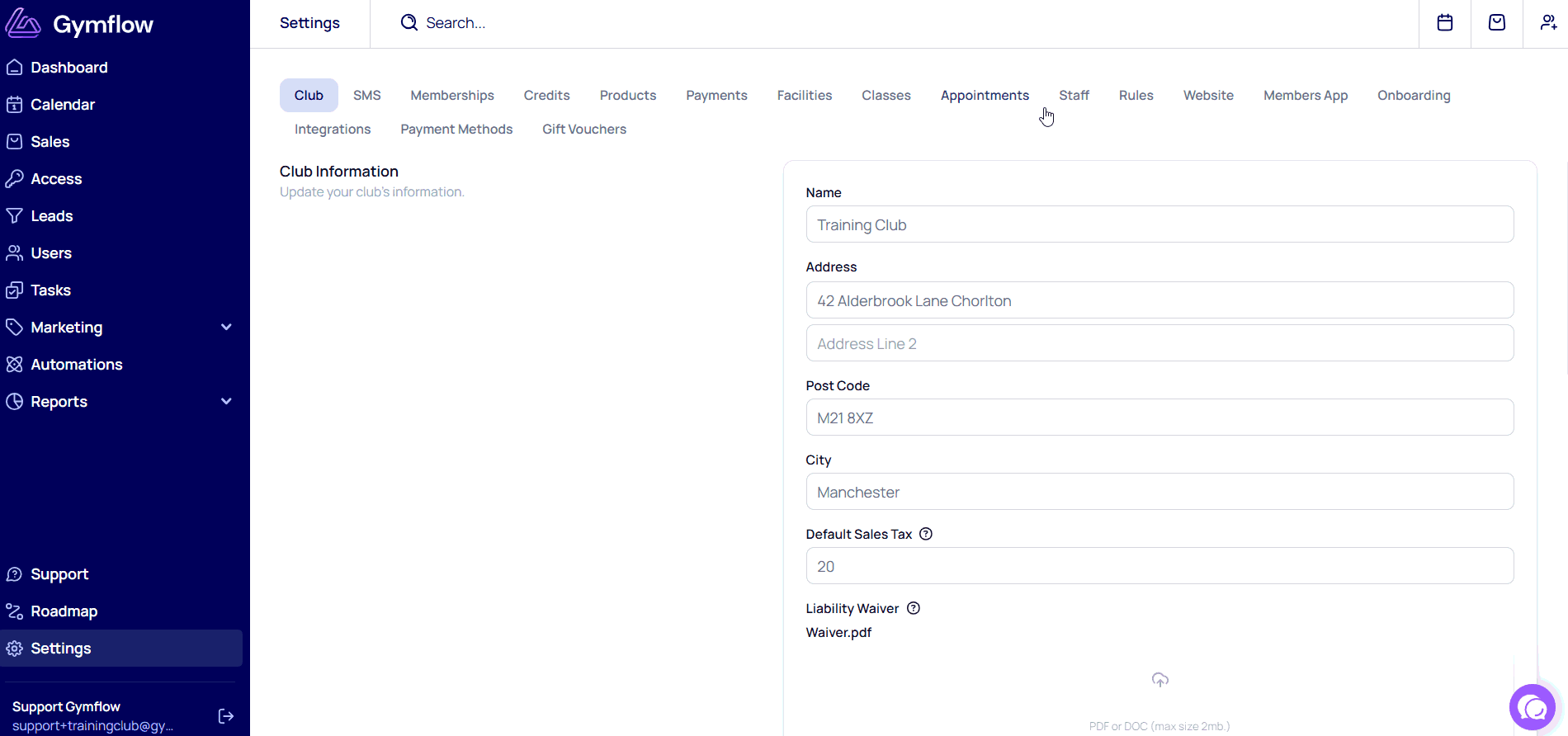The image size is (1568, 736).
Task: Open the Leads funnel icon
Action: (x=14, y=216)
